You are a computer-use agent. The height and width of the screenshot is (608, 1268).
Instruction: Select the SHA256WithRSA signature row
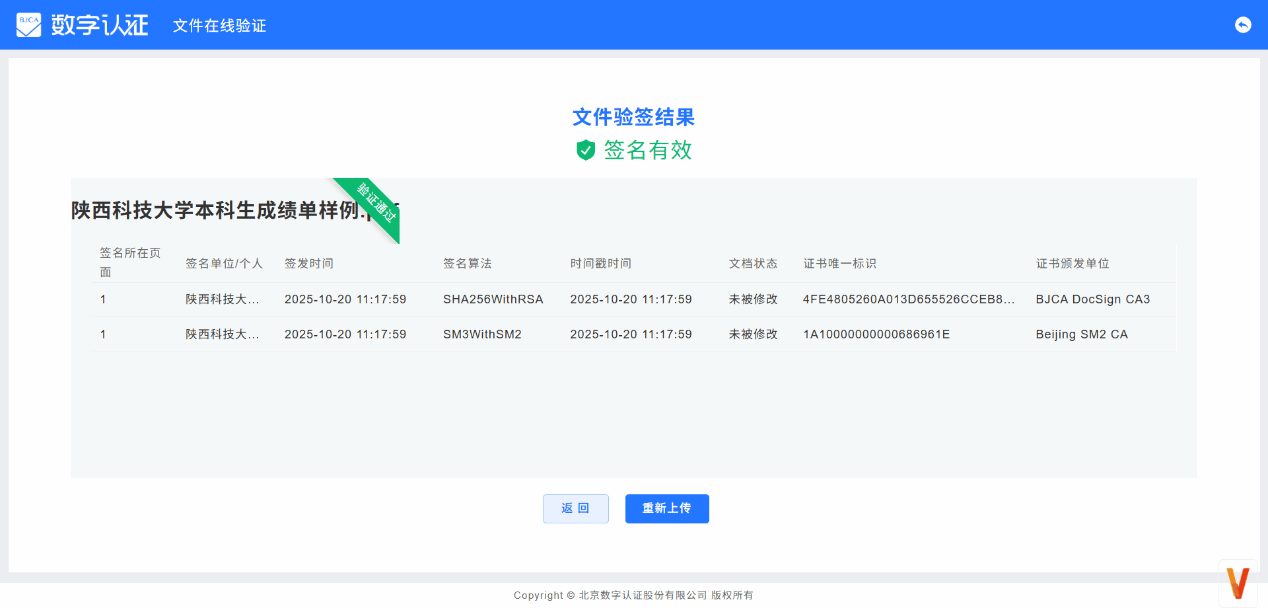tap(493, 299)
